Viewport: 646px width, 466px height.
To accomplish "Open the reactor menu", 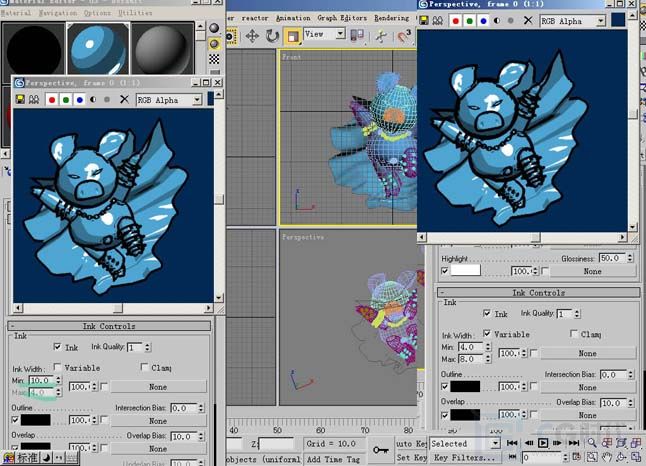I will click(x=255, y=18).
